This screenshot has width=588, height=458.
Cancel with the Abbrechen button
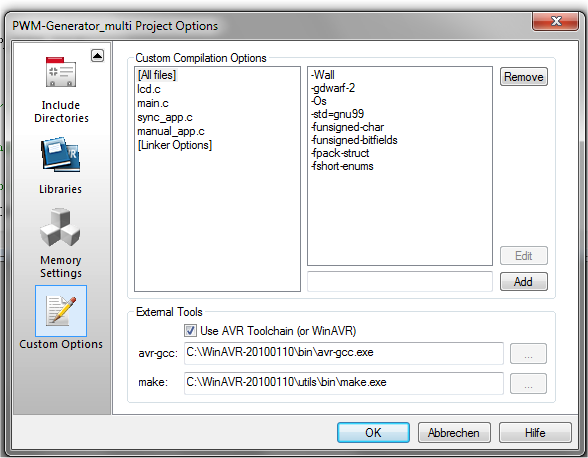(454, 432)
